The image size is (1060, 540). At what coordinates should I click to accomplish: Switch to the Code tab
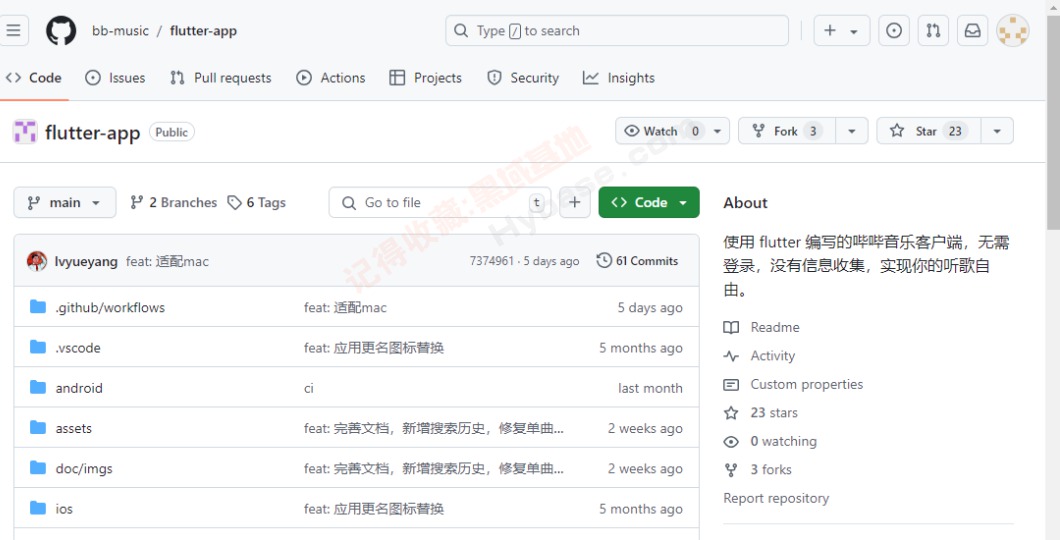(34, 78)
